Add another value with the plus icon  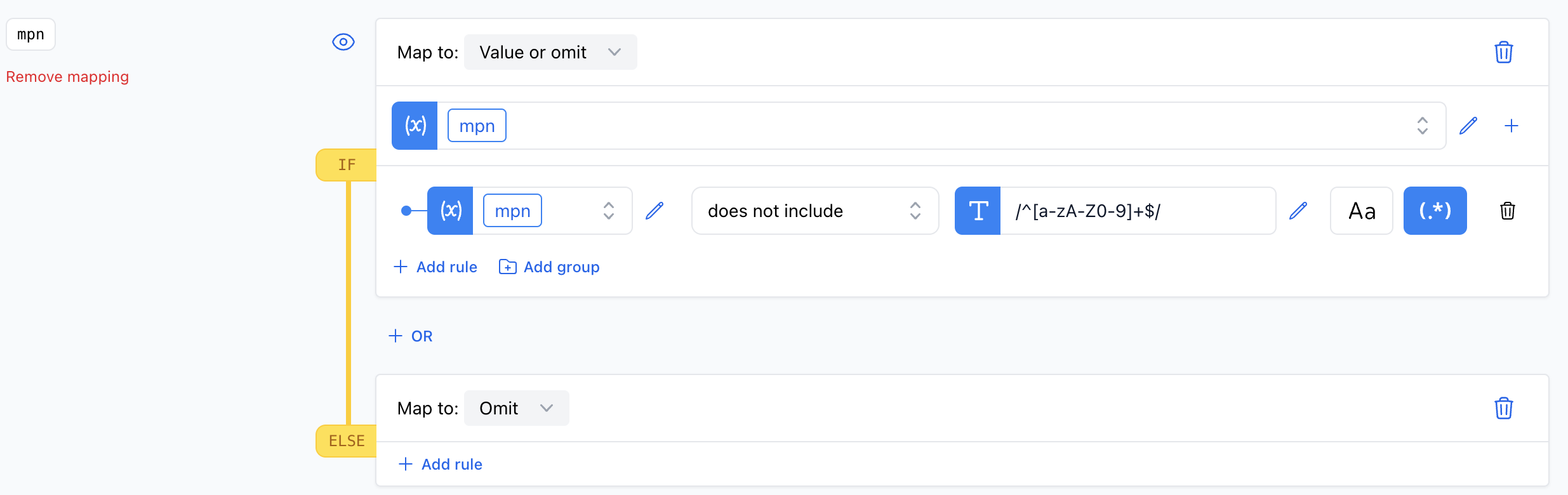pos(1512,126)
